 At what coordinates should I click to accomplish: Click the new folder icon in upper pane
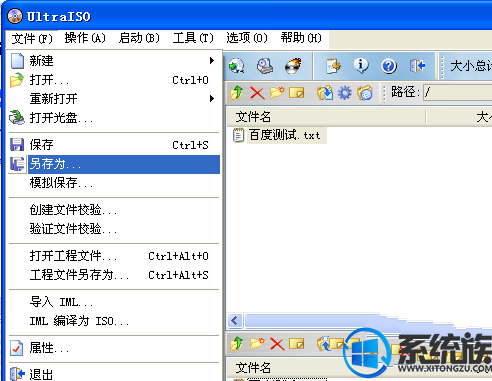pyautogui.click(x=277, y=93)
